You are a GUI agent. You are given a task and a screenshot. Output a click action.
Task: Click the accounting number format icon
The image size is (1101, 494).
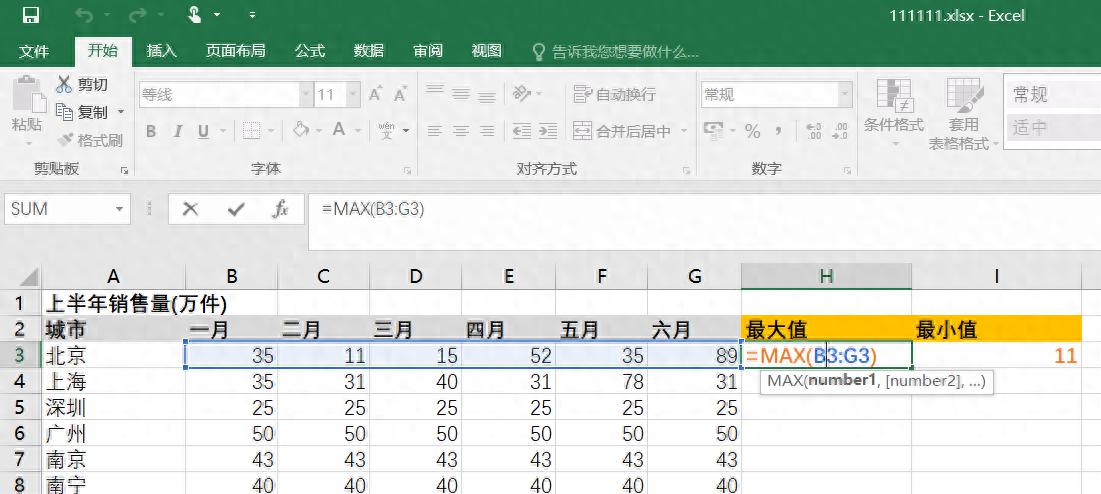click(x=713, y=131)
